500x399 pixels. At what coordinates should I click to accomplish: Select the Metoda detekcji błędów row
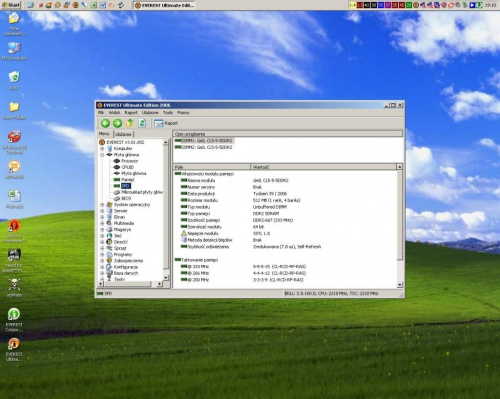tap(286, 240)
